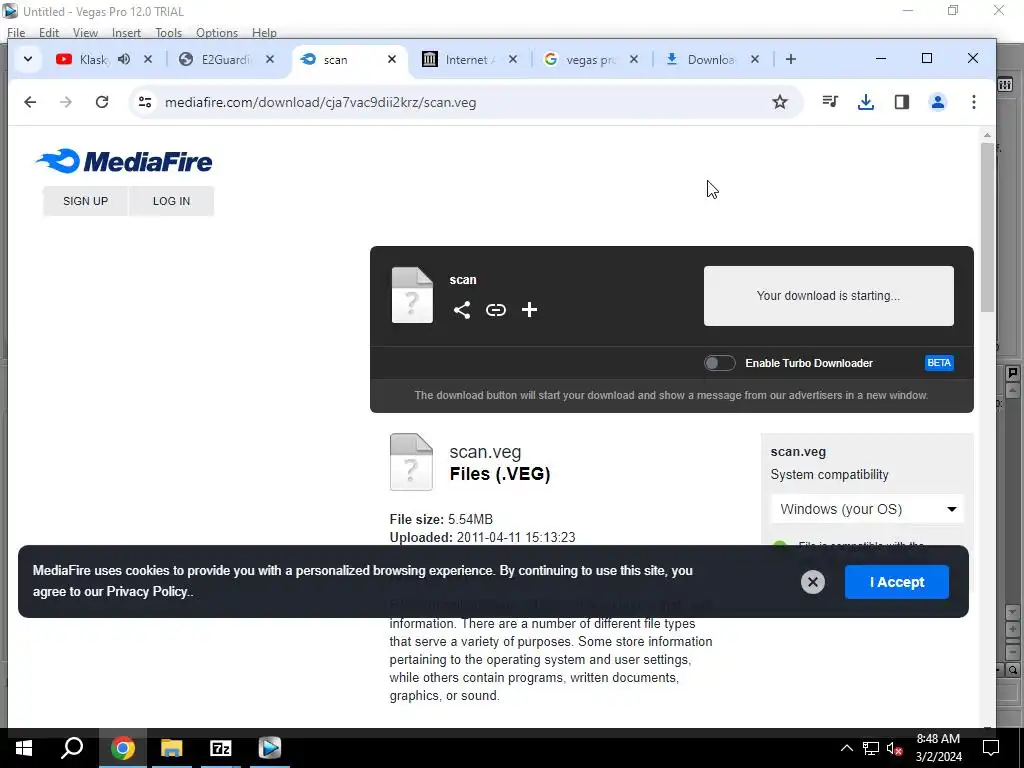Close the Download tab
The width and height of the screenshot is (1024, 768).
[x=755, y=59]
